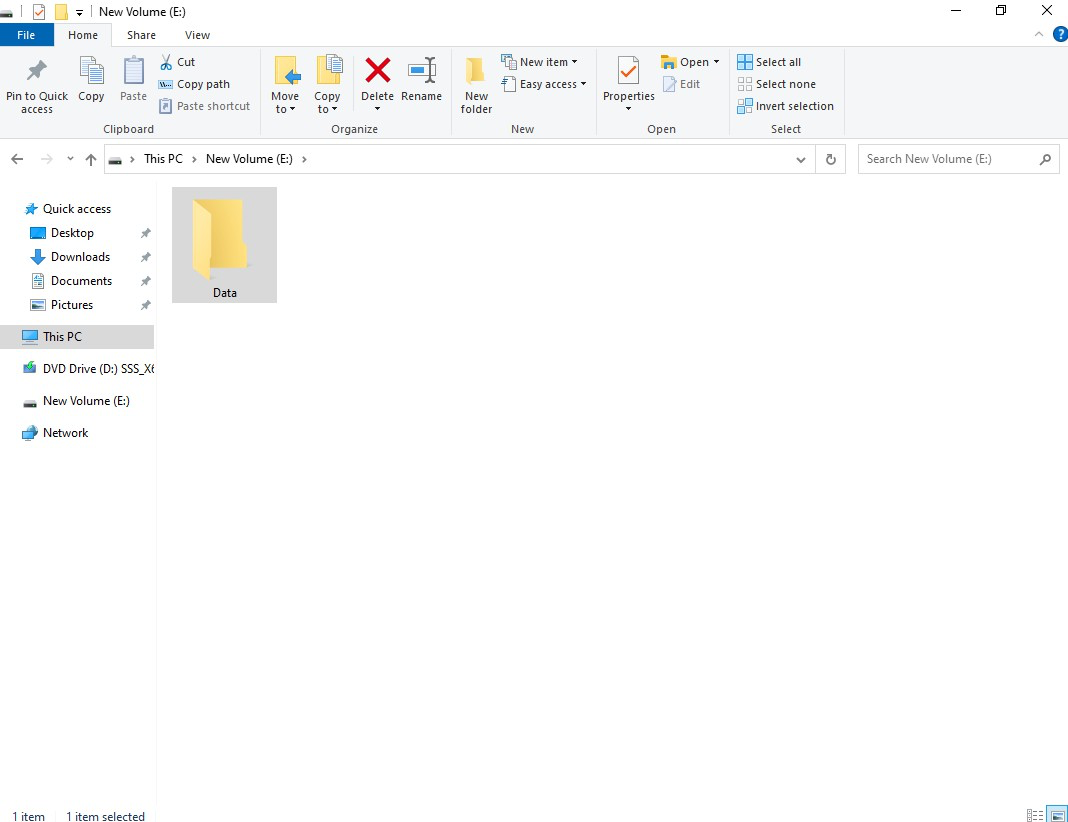Open Desktop in navigation pane

click(72, 233)
